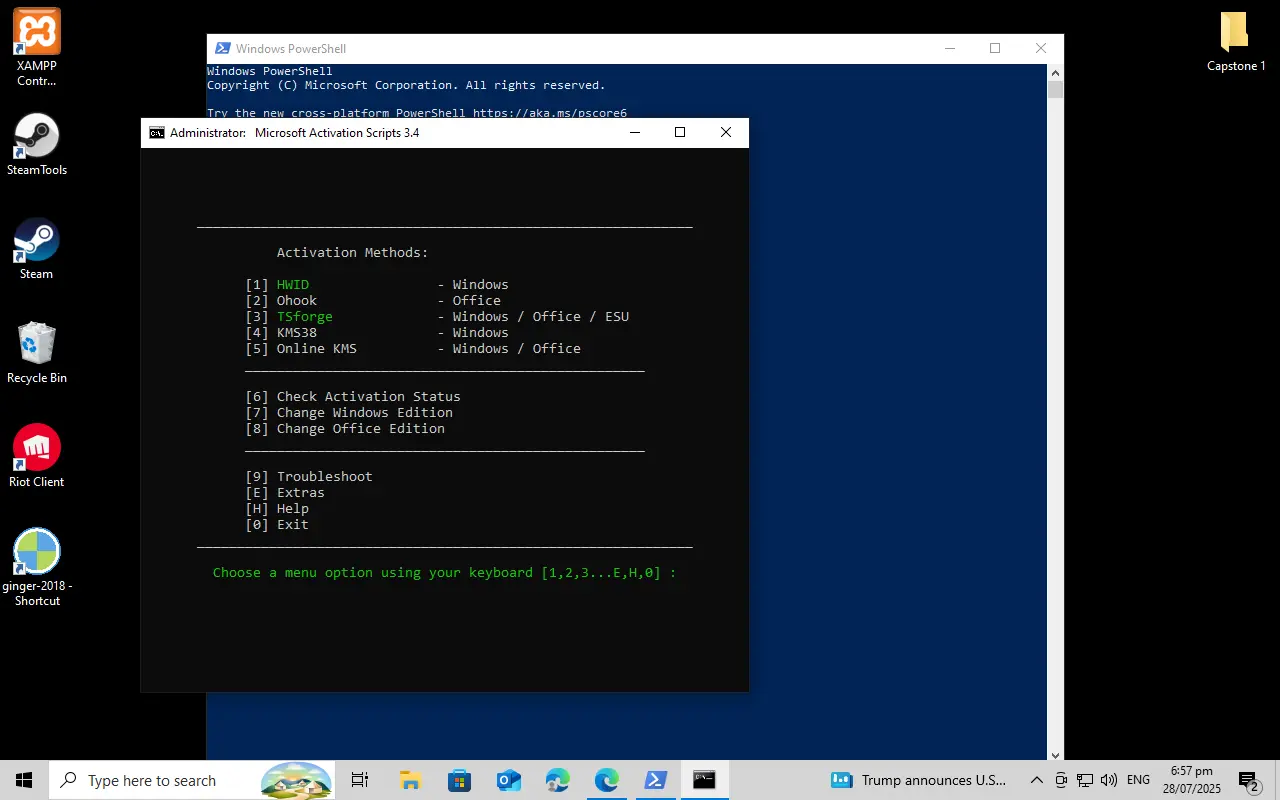Click the "[2] Ohook" menu line
Image resolution: width=1280 pixels, height=800 pixels.
(x=373, y=301)
